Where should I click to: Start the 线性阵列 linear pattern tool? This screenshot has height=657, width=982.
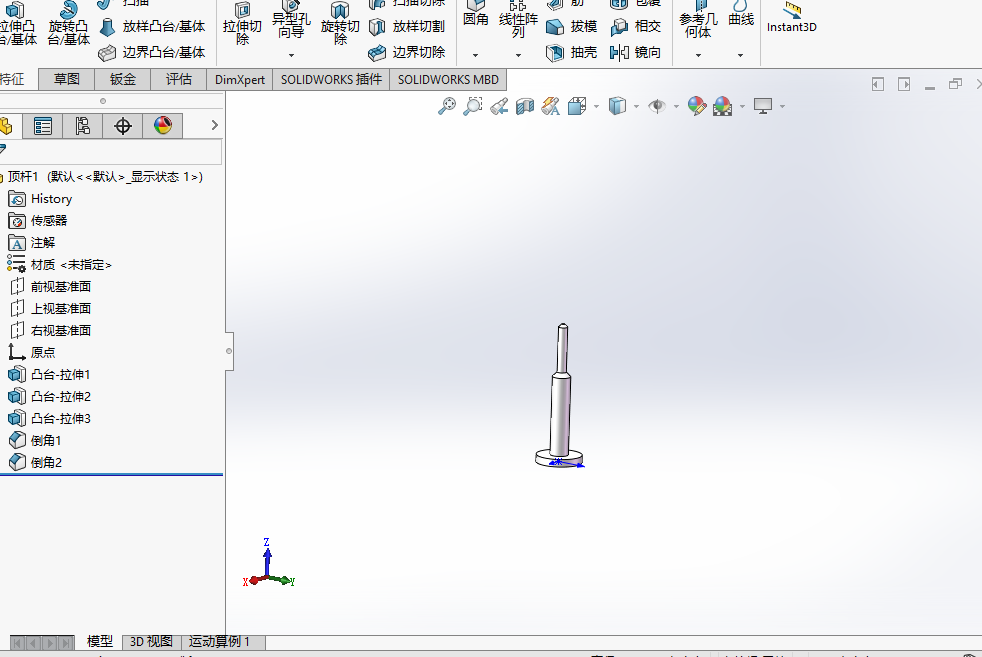518,20
